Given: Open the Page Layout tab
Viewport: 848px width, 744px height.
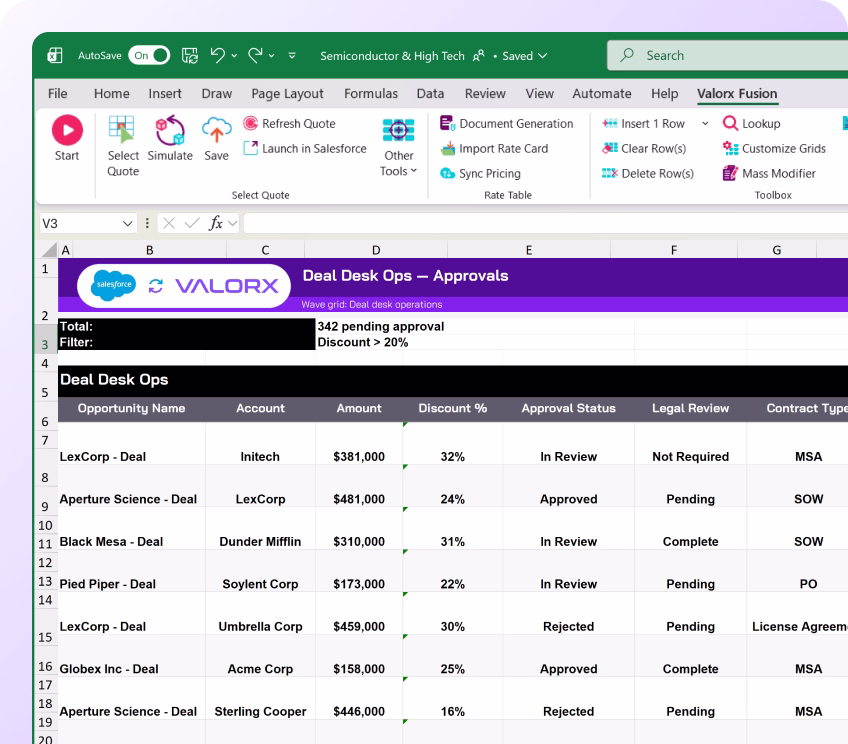Looking at the screenshot, I should point(287,94).
